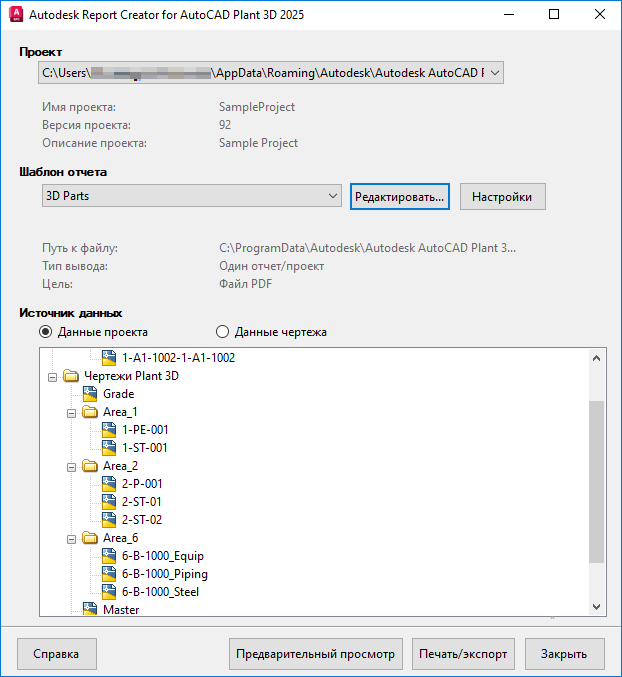Select the Данные проекта radio button
This screenshot has height=677, width=622.
[x=45, y=332]
